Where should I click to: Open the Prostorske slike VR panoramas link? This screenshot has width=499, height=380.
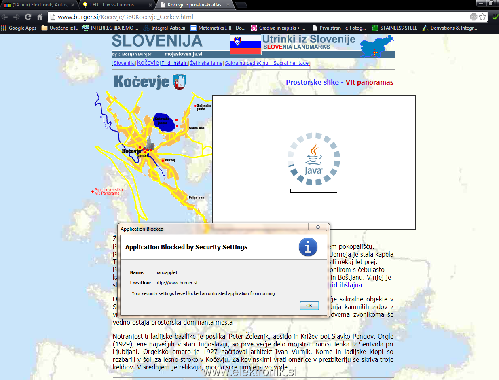point(339,82)
